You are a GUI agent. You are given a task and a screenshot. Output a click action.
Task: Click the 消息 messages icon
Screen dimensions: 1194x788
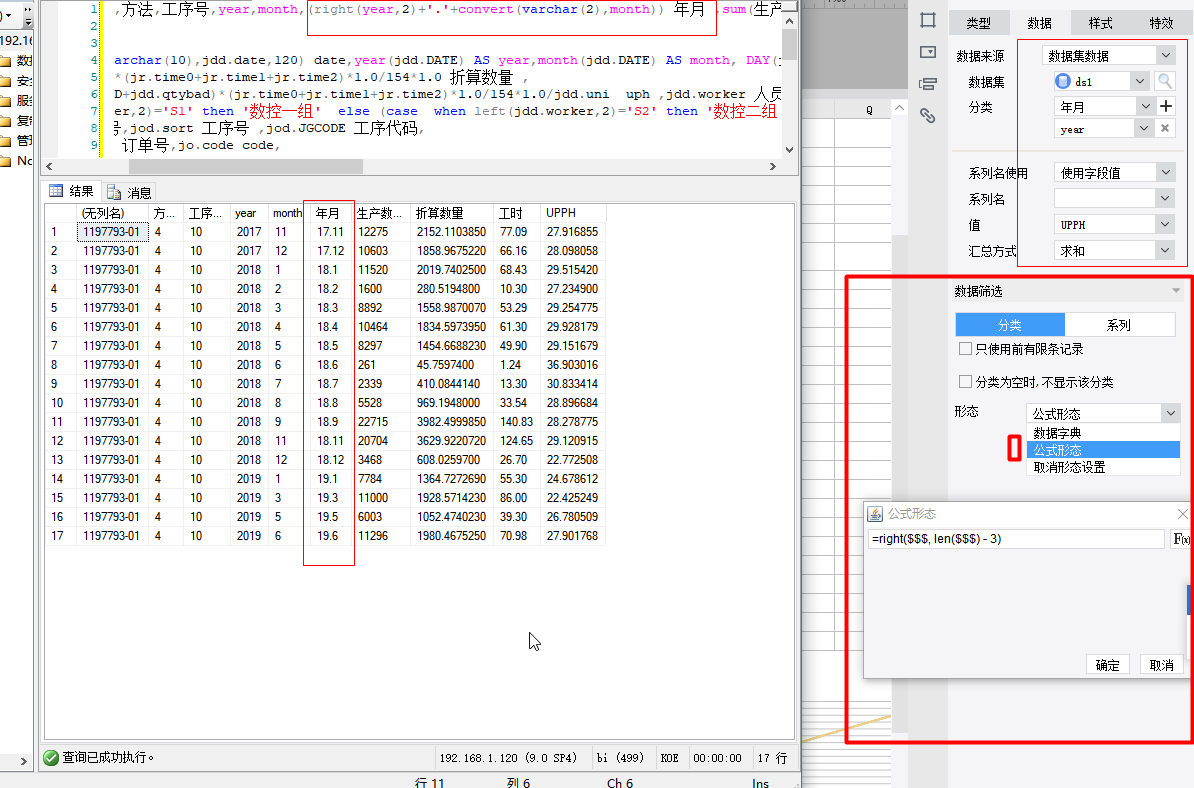(x=113, y=192)
